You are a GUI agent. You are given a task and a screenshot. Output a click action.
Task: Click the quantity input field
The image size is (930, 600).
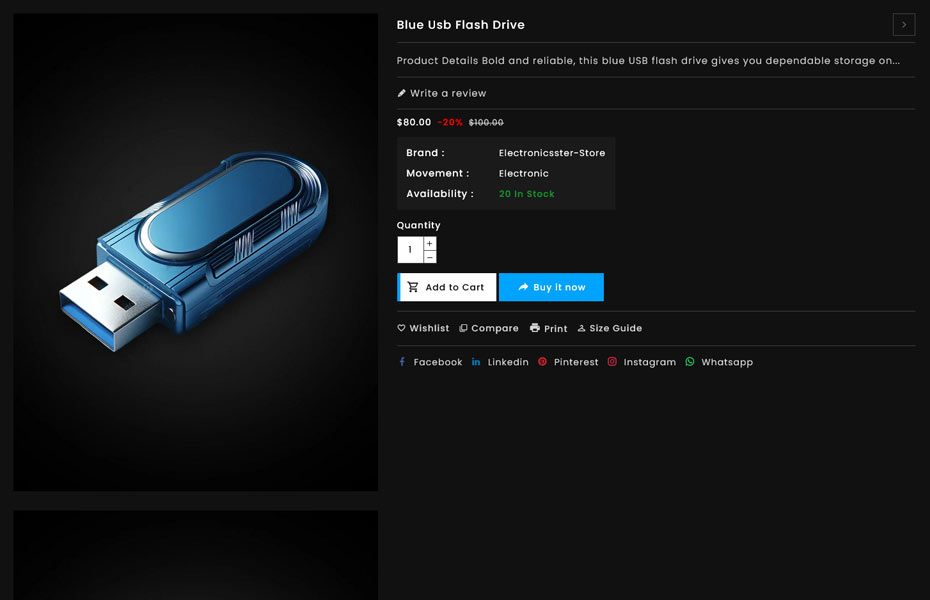point(410,250)
